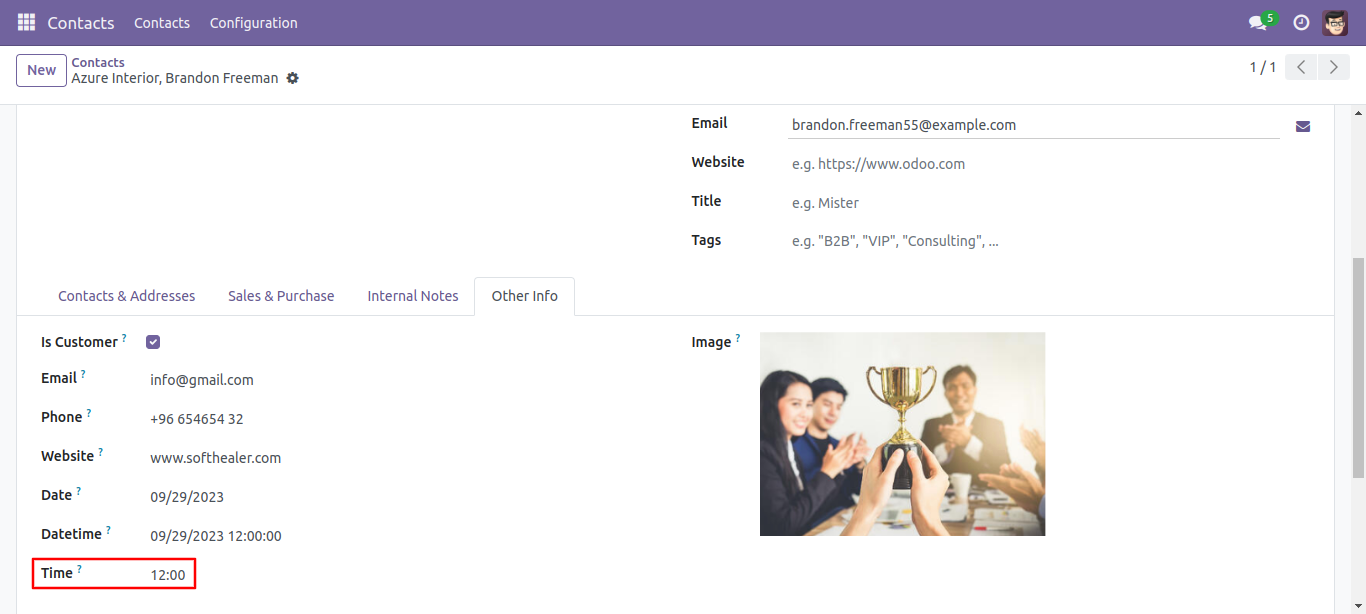Edit the www.softhealer.com website field
1366x614 pixels.
pyautogui.click(x=216, y=458)
